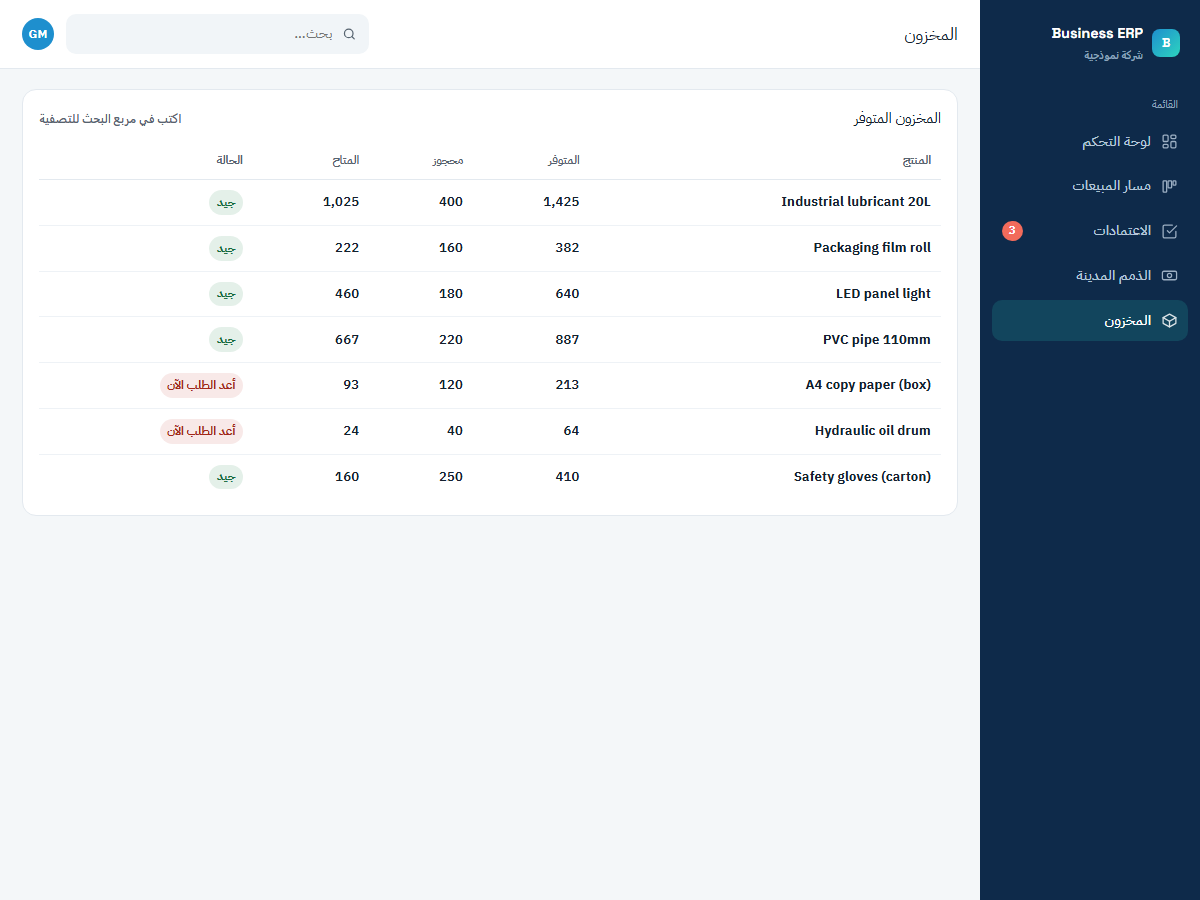Click reorder status badge for Hydraulic oil drum
The height and width of the screenshot is (900, 1200).
click(201, 431)
